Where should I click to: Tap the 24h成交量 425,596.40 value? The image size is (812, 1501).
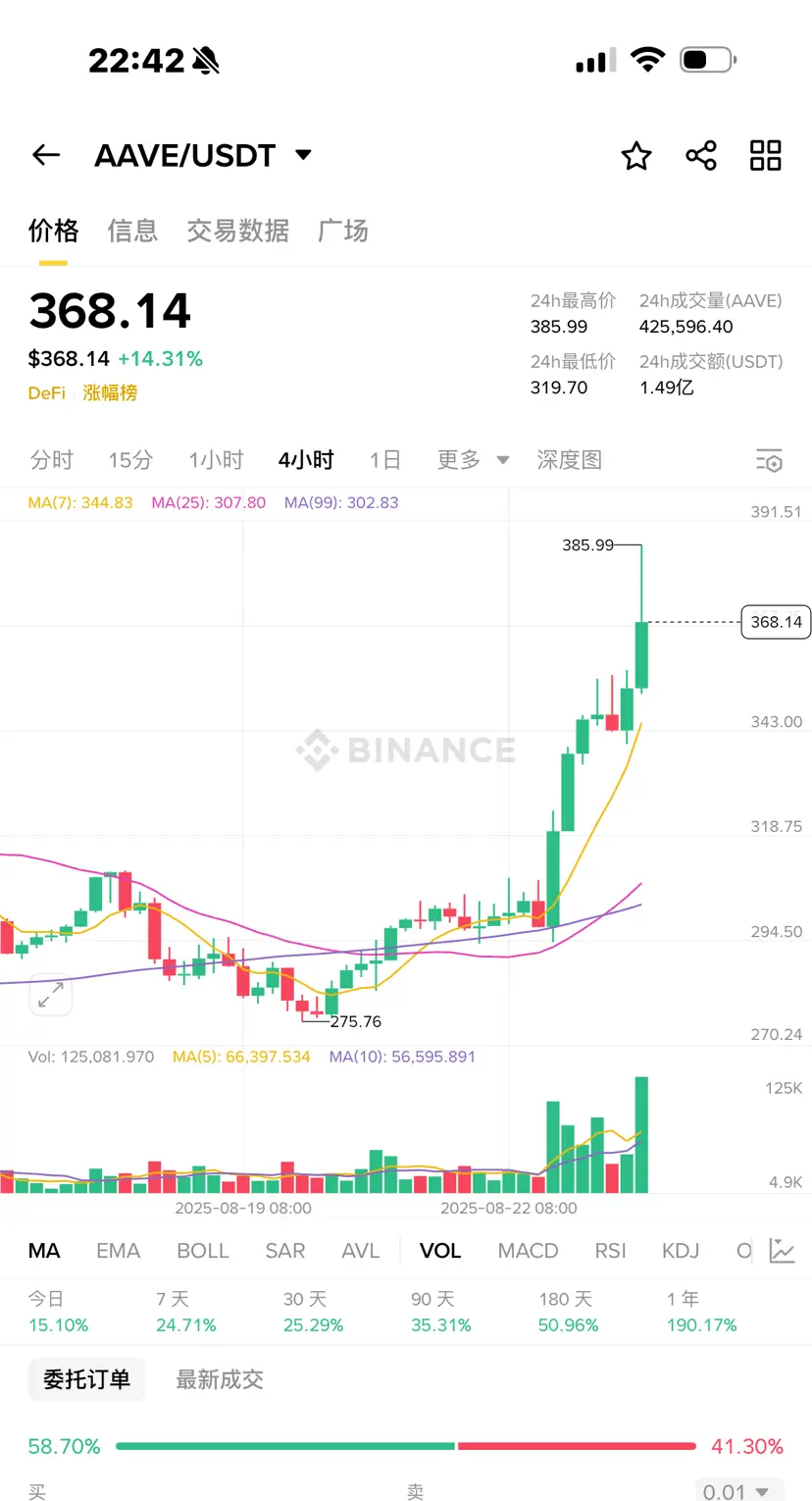pyautogui.click(x=685, y=327)
